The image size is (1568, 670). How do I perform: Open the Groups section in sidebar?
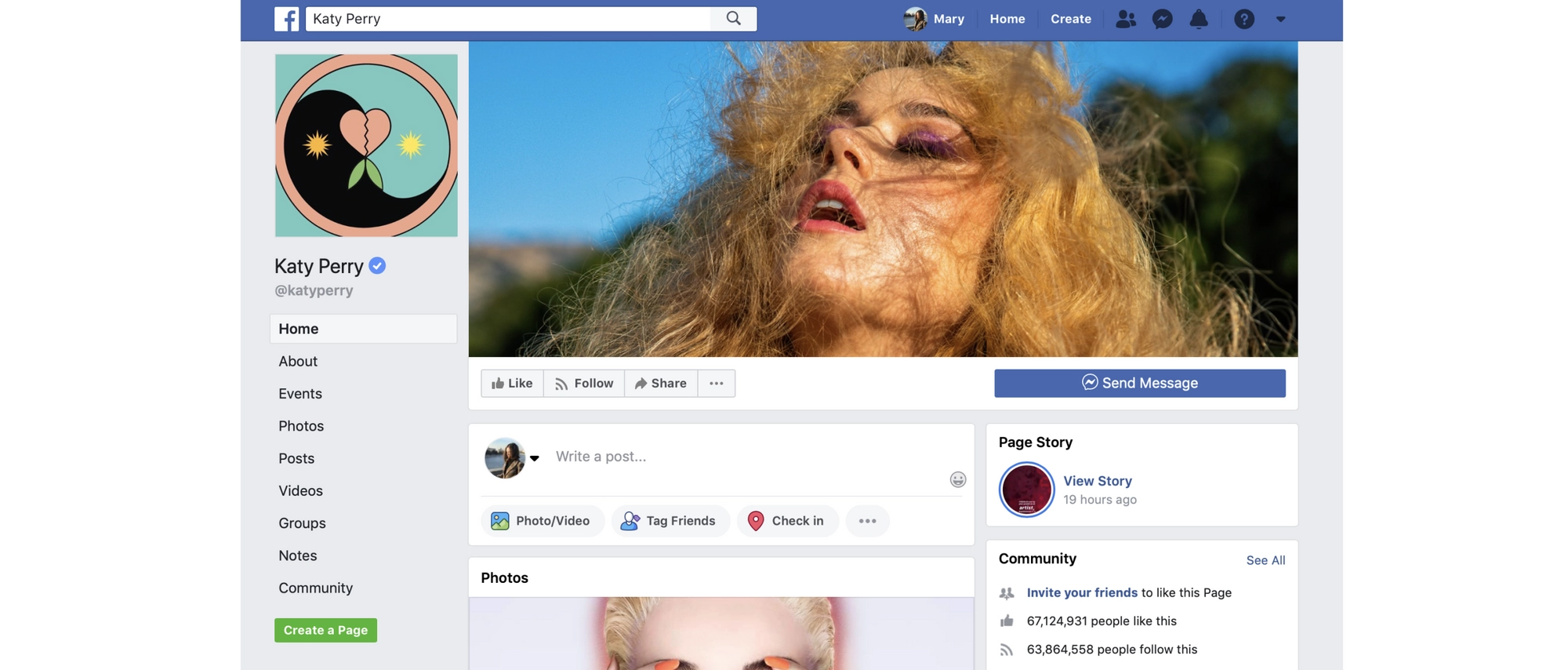[302, 523]
